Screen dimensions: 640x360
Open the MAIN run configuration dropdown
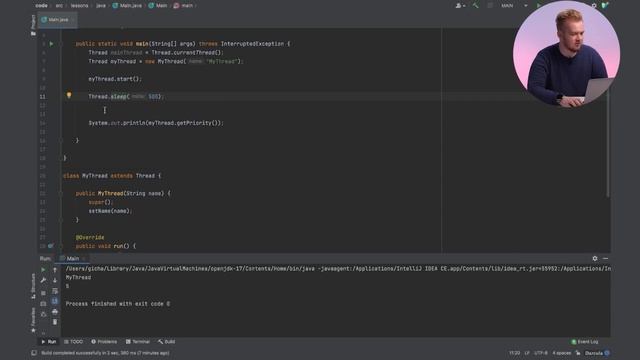(x=513, y=6)
